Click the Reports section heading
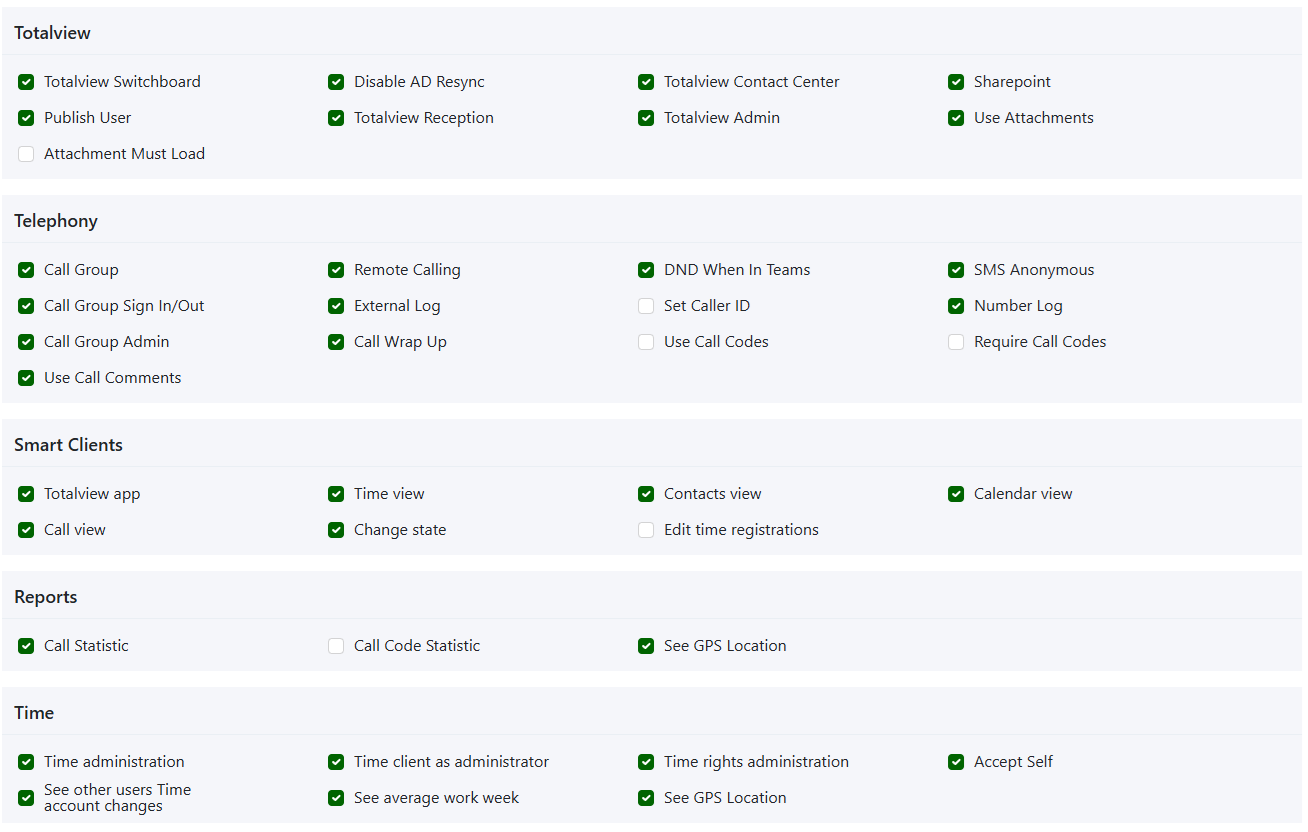 coord(45,597)
